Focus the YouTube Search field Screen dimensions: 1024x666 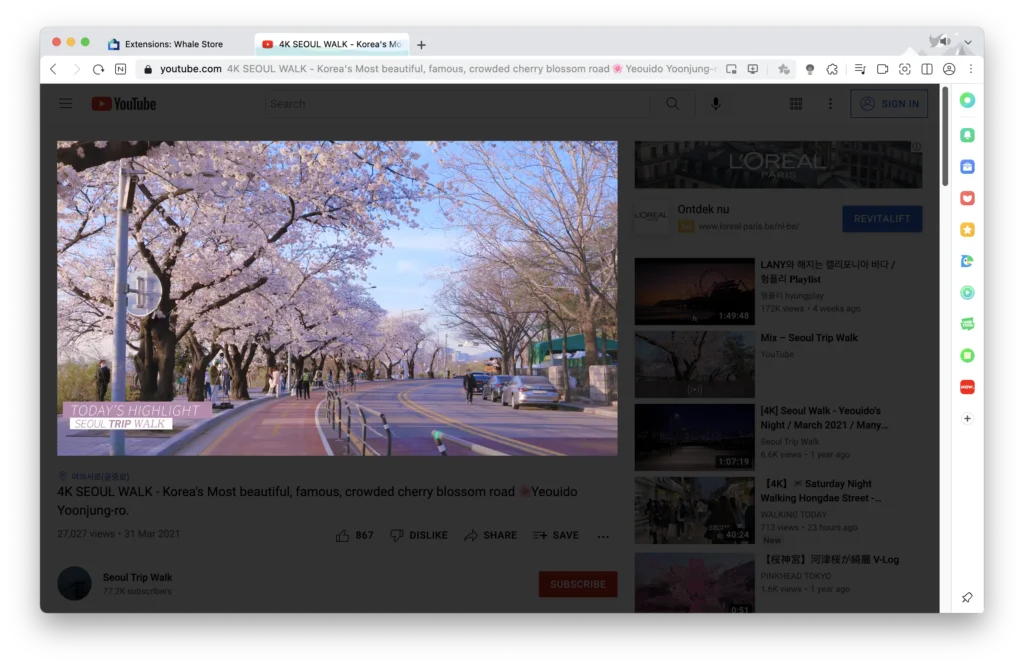tap(457, 104)
